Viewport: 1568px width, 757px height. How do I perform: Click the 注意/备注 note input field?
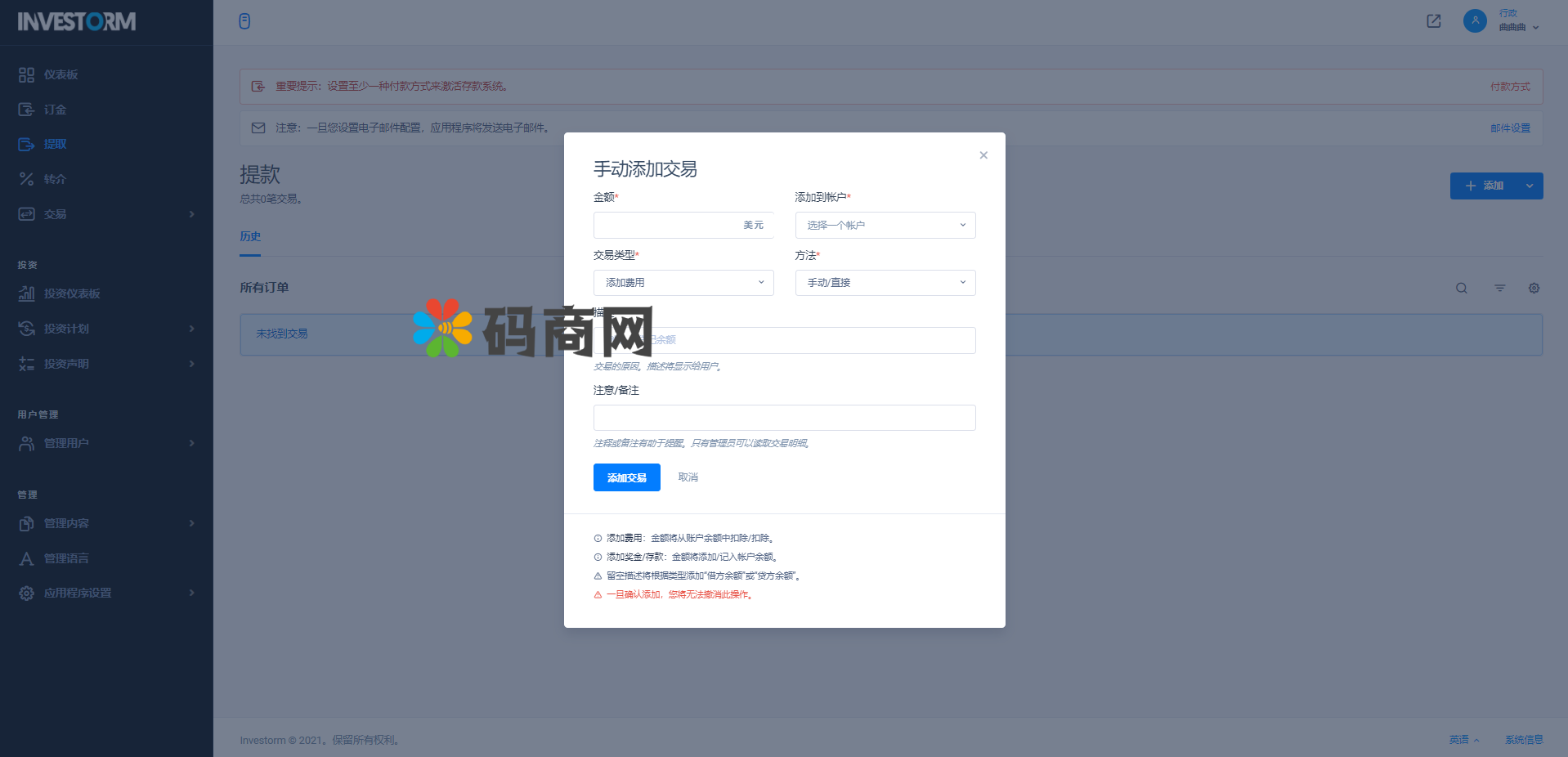coord(784,418)
